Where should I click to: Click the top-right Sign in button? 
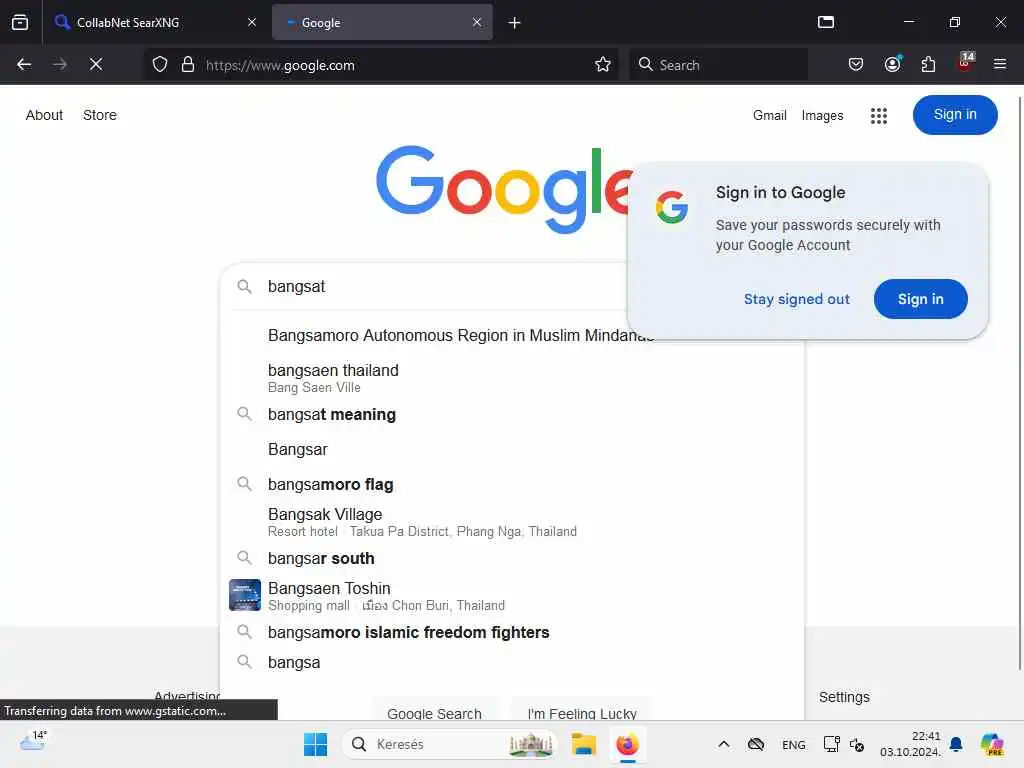(x=955, y=115)
